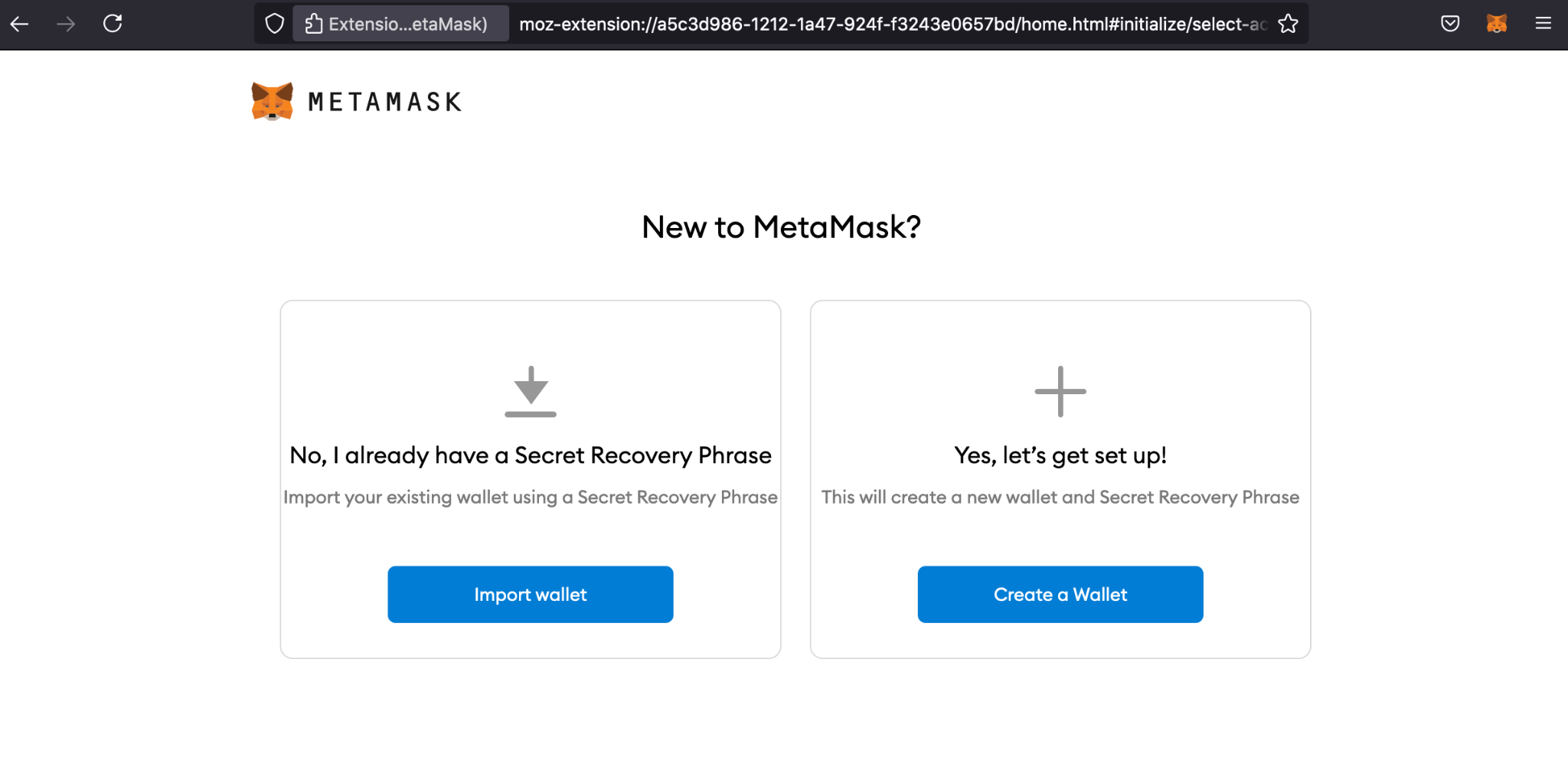Reload the current page
The width and height of the screenshot is (1568, 757).
[113, 24]
